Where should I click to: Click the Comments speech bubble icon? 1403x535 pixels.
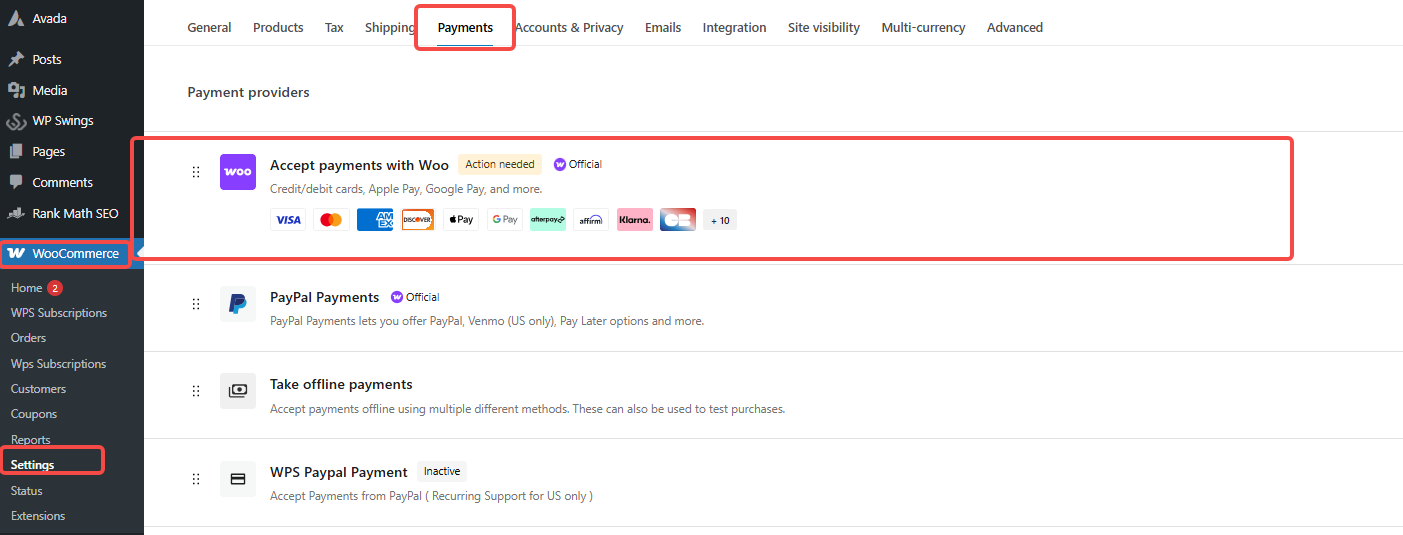[16, 182]
